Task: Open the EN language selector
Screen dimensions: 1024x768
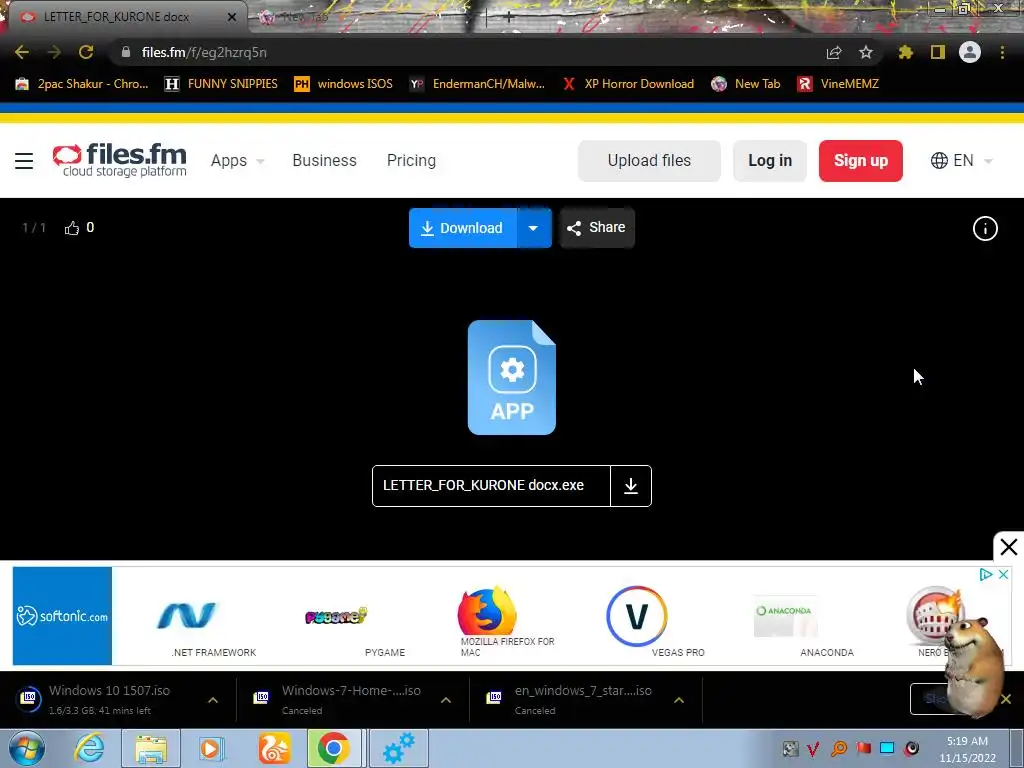Action: coord(961,161)
